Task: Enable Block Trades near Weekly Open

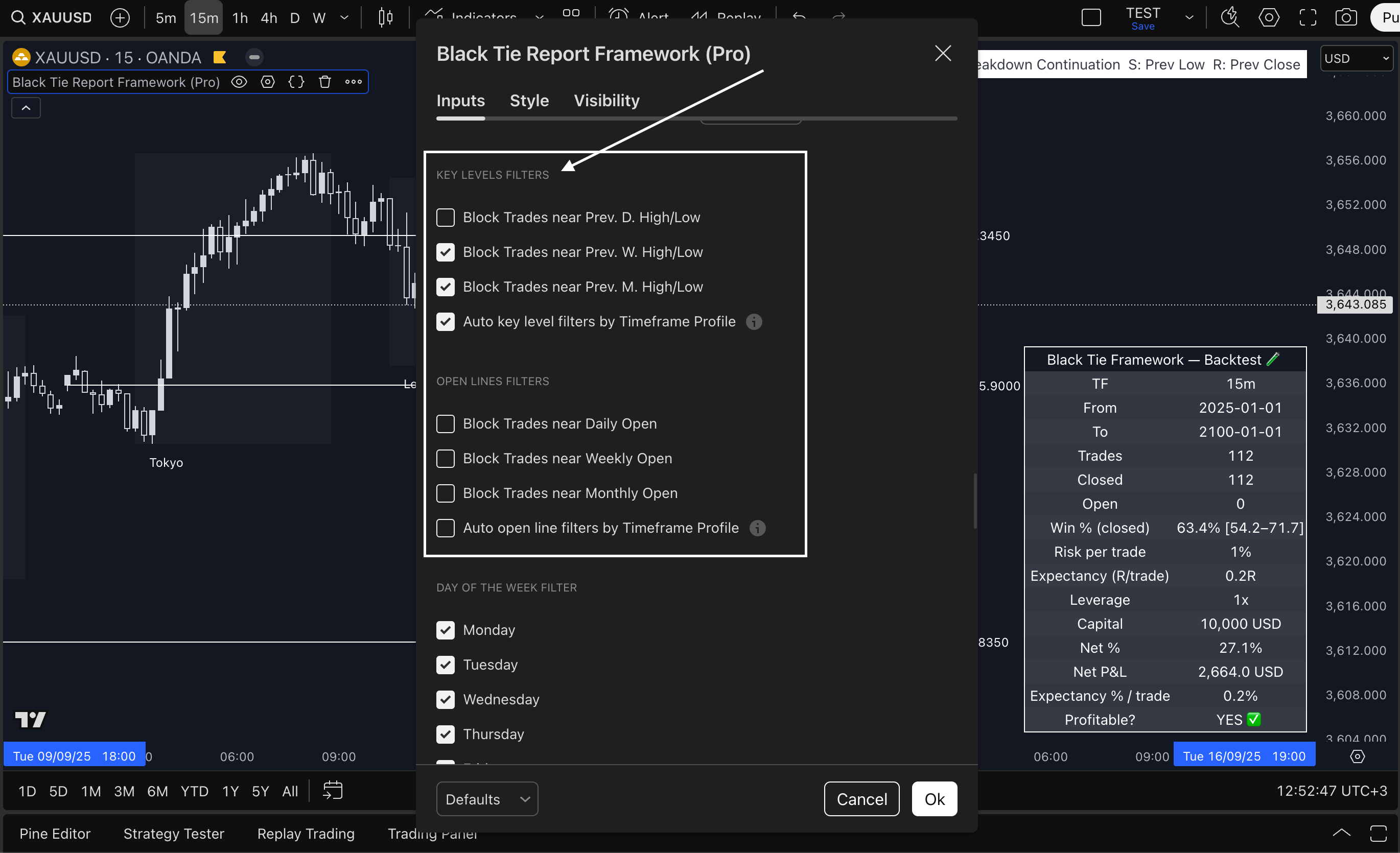Action: [x=445, y=458]
